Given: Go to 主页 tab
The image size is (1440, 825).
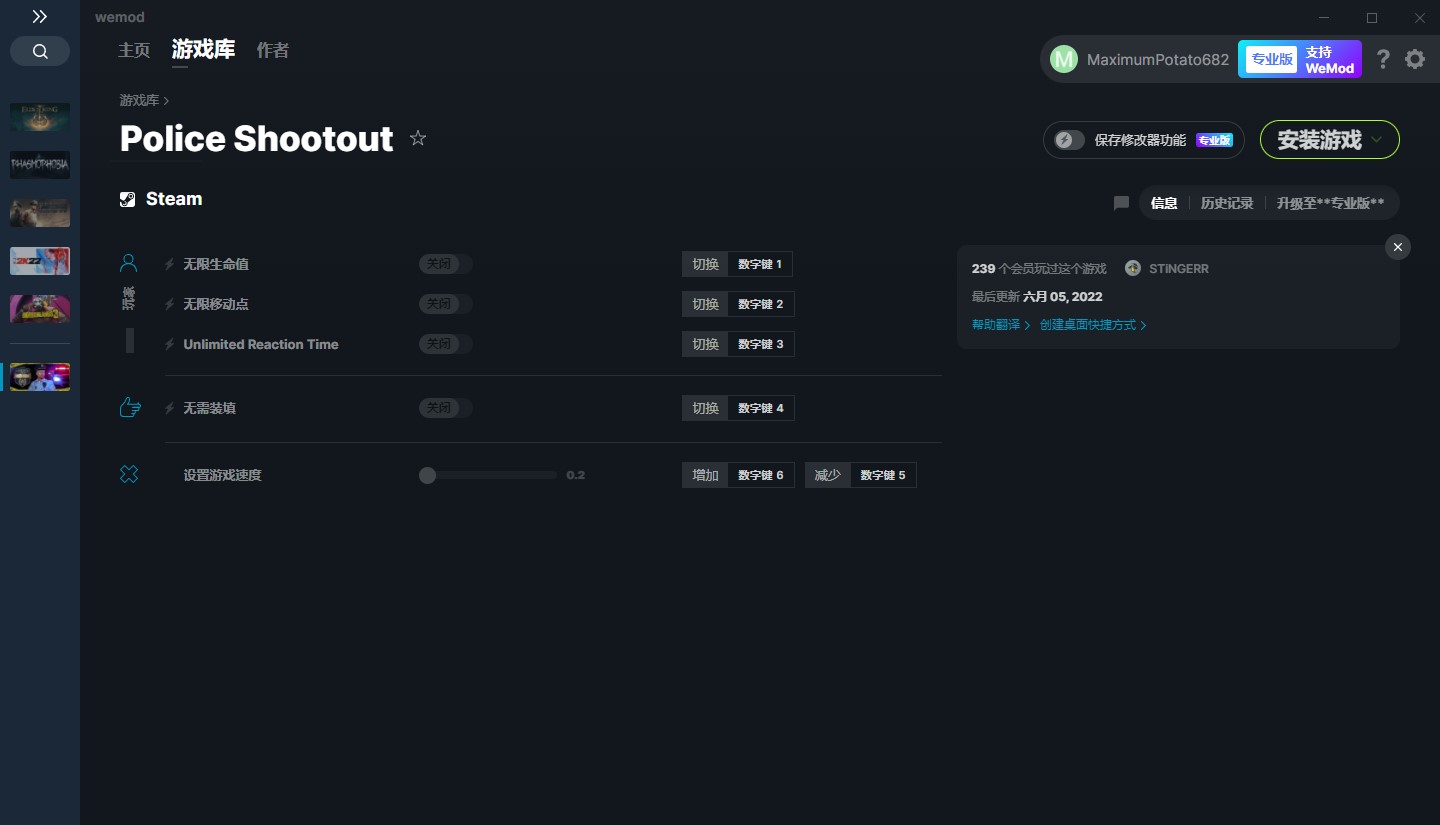Looking at the screenshot, I should [x=134, y=50].
